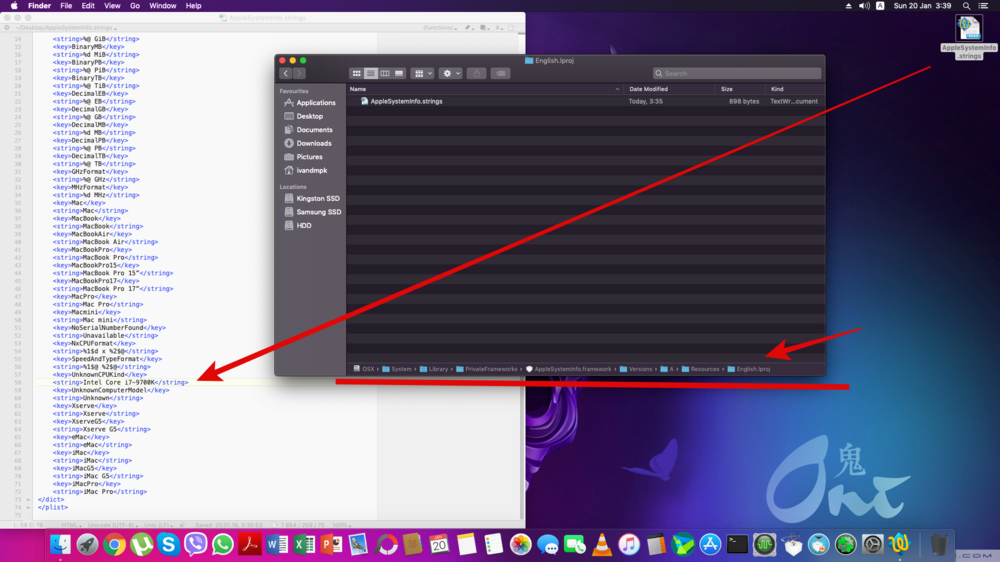Switch Finder to column view
The width and height of the screenshot is (1000, 562).
385,74
